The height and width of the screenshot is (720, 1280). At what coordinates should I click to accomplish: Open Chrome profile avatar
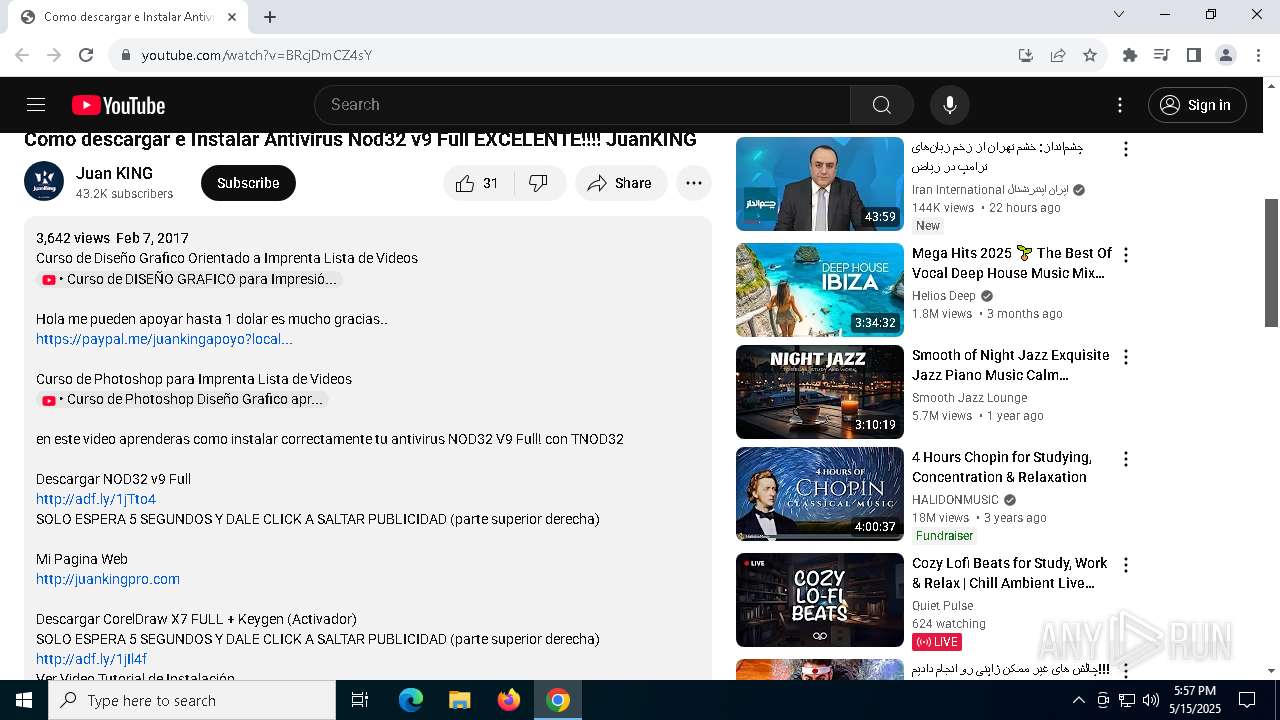[1225, 55]
